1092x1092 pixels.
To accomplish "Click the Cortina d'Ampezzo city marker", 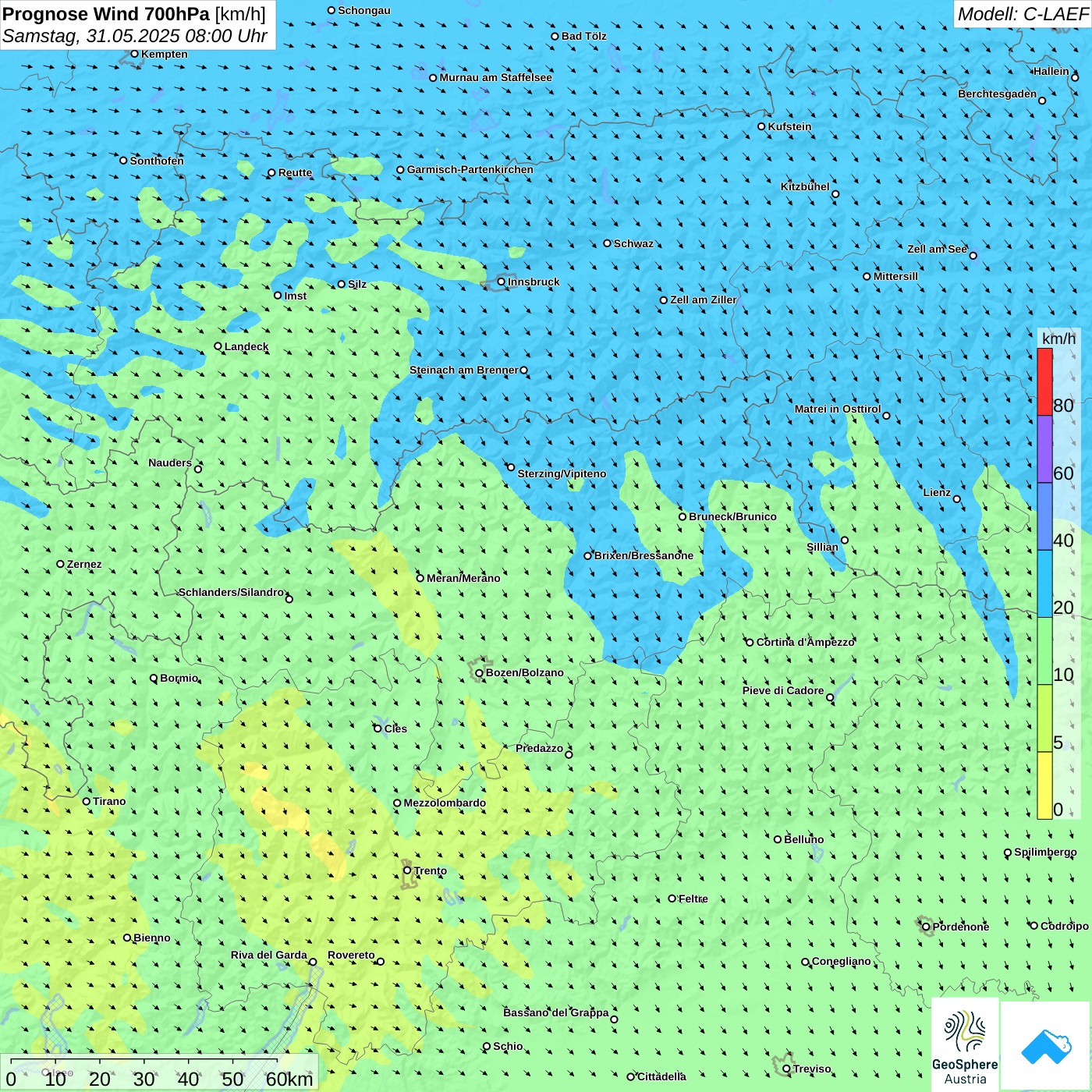I will pyautogui.click(x=750, y=642).
